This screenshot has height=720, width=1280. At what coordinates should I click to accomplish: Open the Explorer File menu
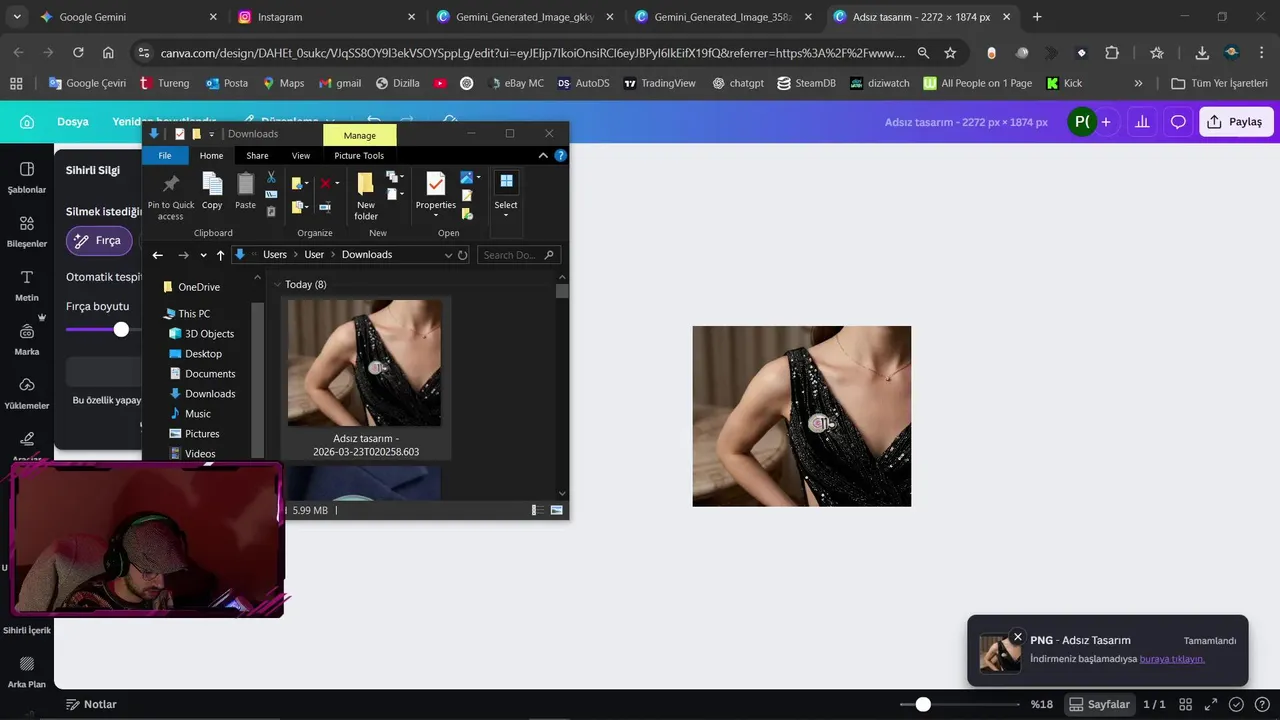coord(165,155)
